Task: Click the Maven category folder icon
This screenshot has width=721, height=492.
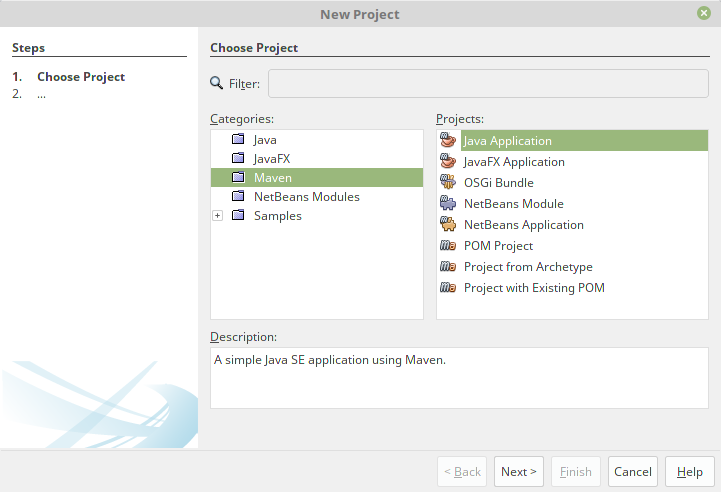Action: [x=238, y=177]
